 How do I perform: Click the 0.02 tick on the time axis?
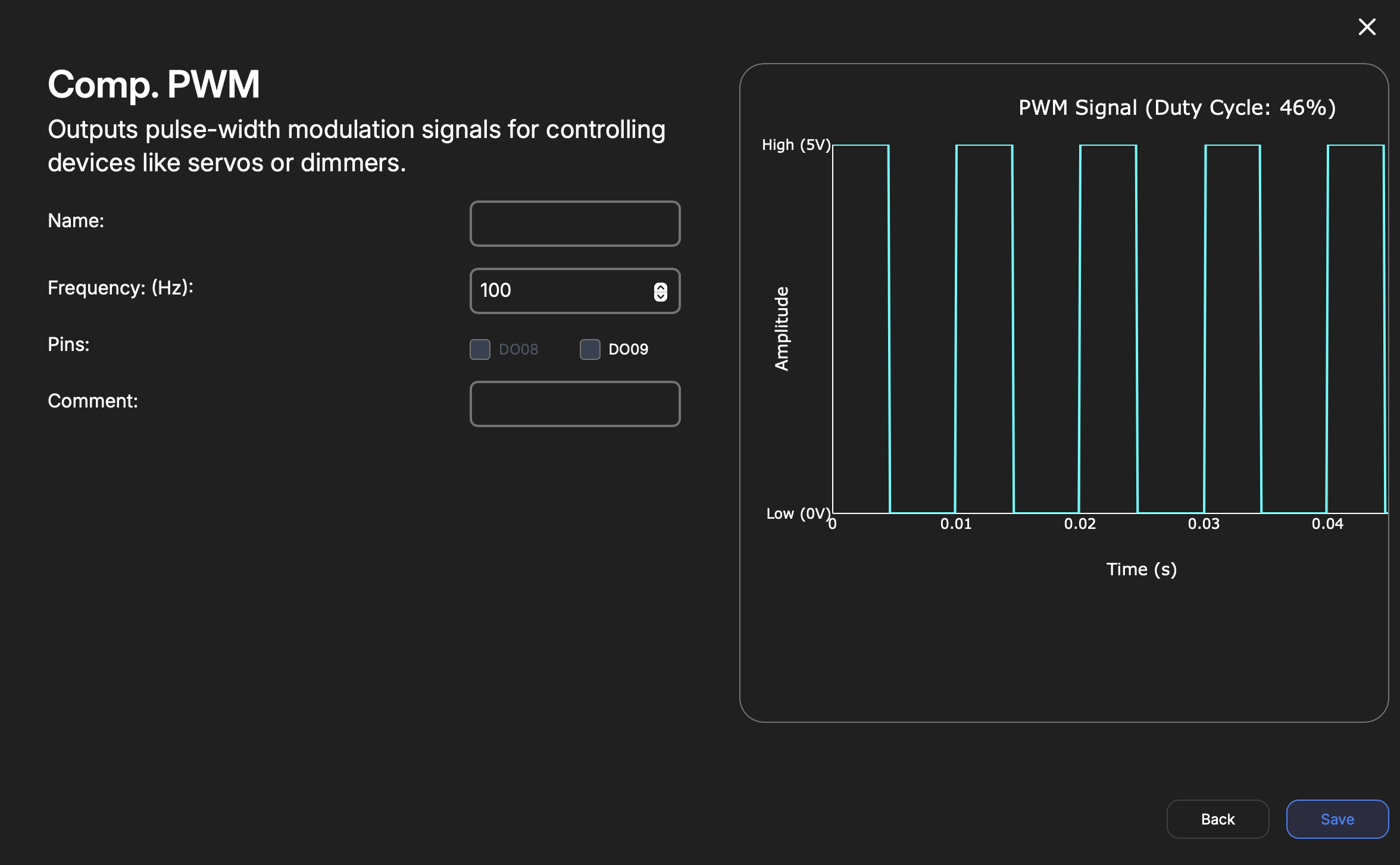pos(1080,524)
